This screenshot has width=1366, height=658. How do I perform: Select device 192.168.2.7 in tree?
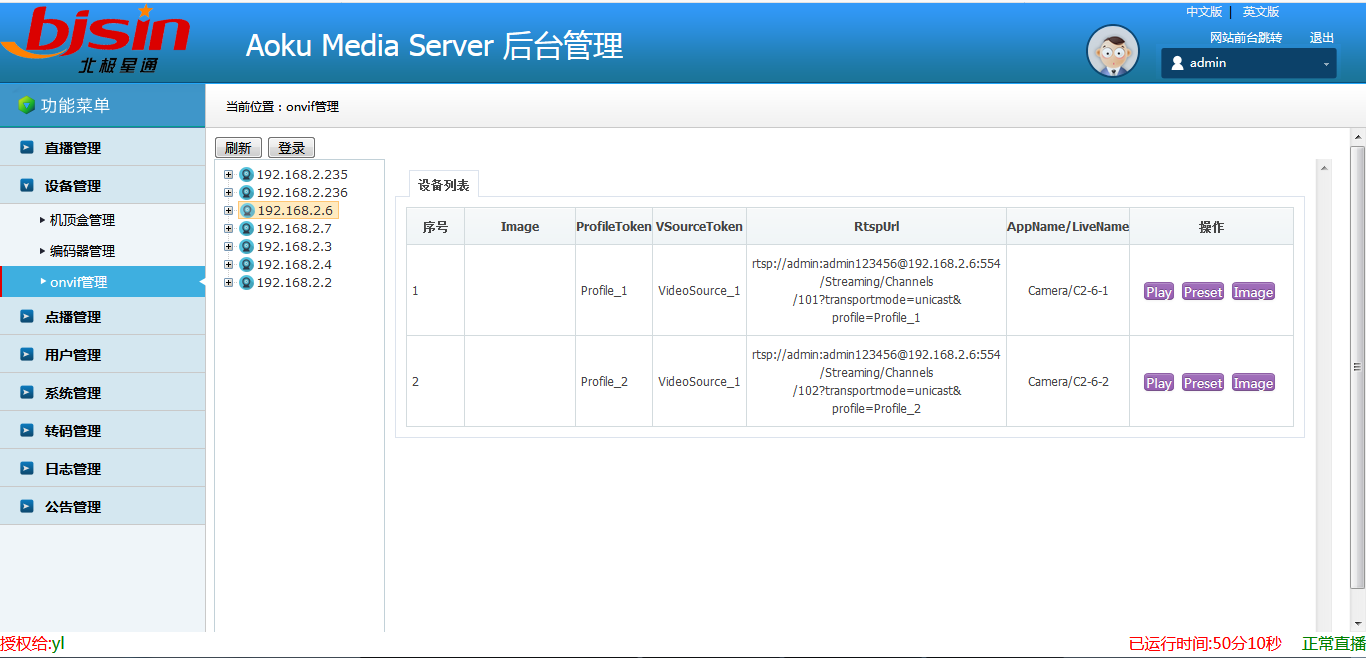point(294,229)
